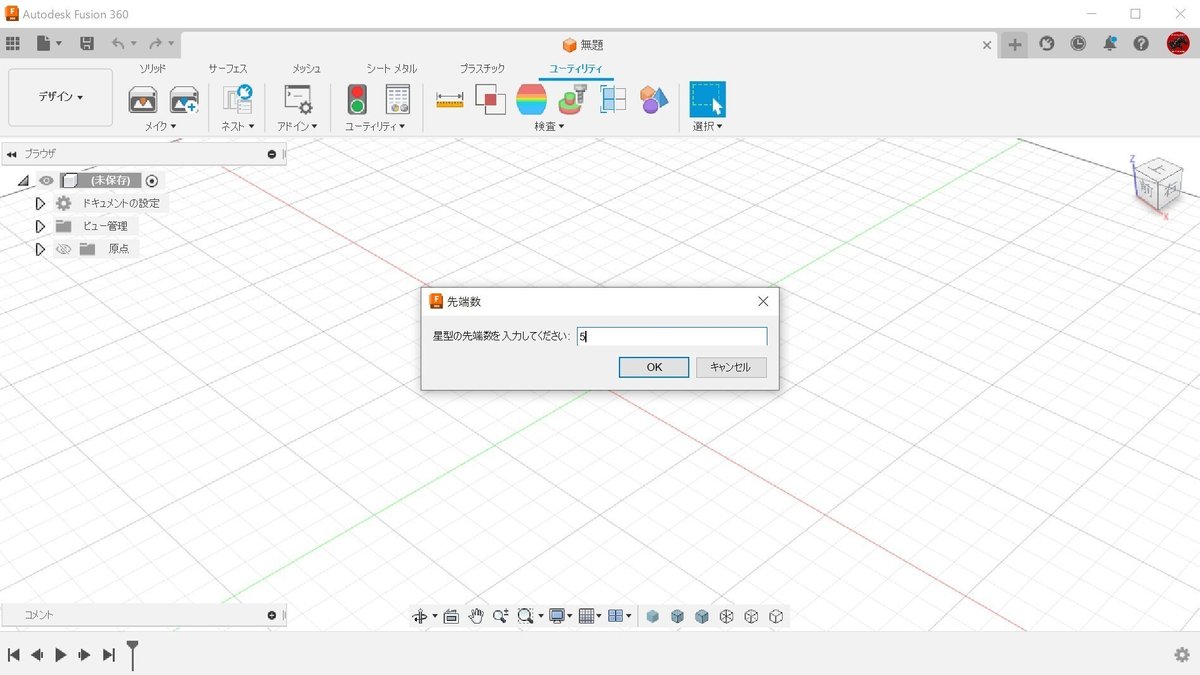
Task: Click キャンセル in the 先端数 dialog
Action: pyautogui.click(x=731, y=367)
